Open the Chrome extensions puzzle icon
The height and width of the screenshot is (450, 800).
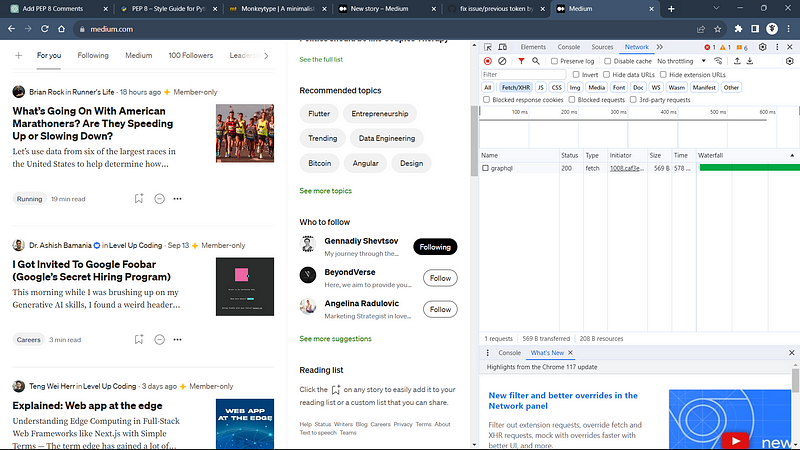pyautogui.click(x=738, y=29)
